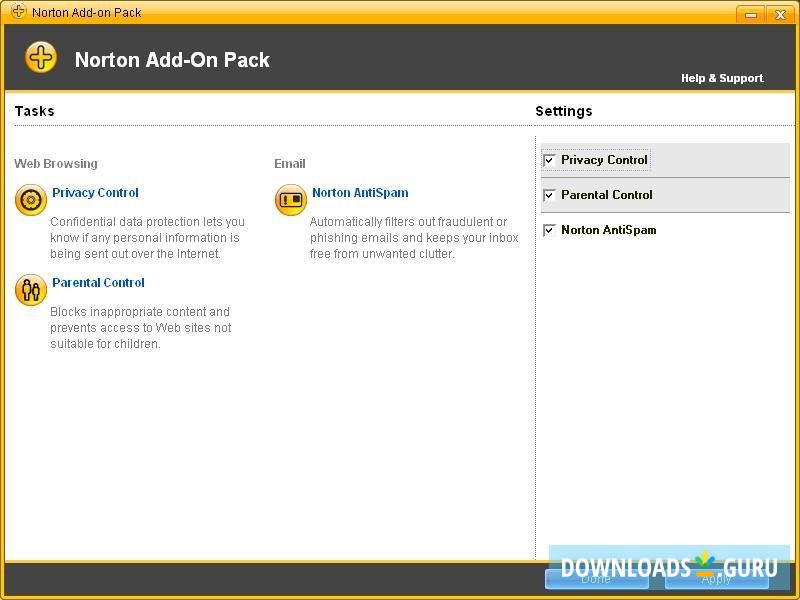Click the Parental Control label in Settings
This screenshot has width=800, height=600.
point(607,195)
